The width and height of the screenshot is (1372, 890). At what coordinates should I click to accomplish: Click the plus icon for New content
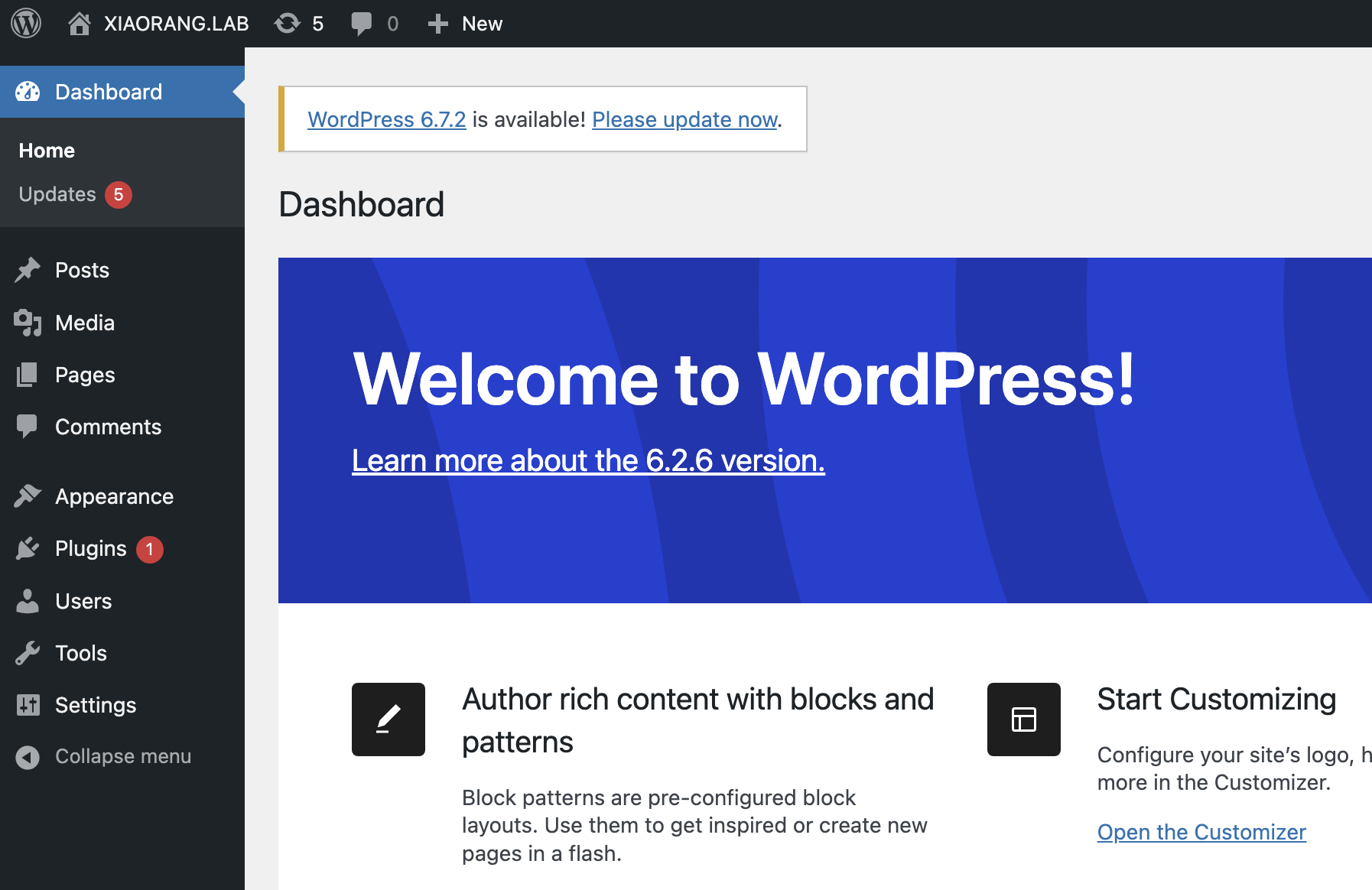tap(437, 24)
